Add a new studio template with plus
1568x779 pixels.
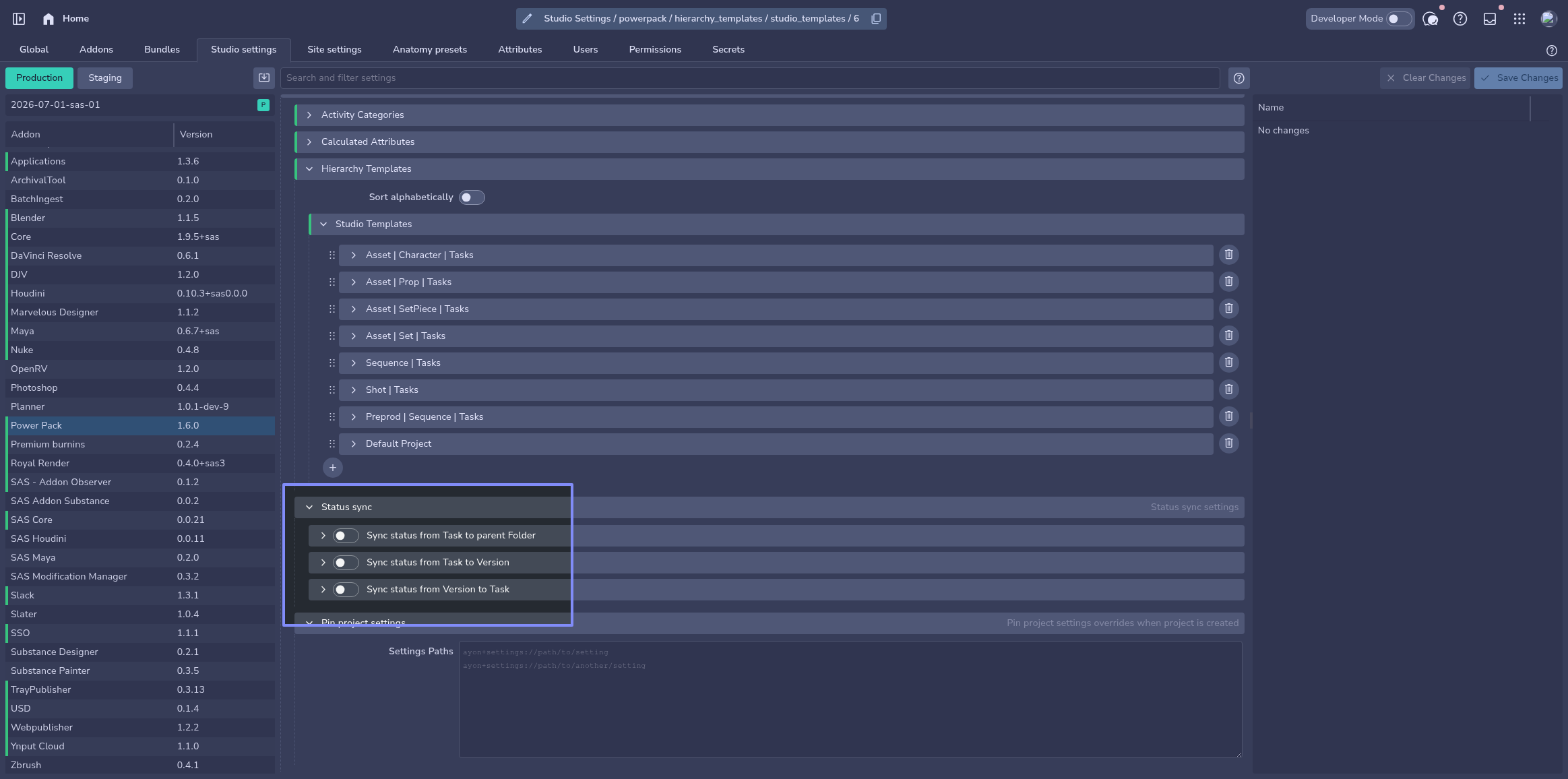click(x=333, y=468)
